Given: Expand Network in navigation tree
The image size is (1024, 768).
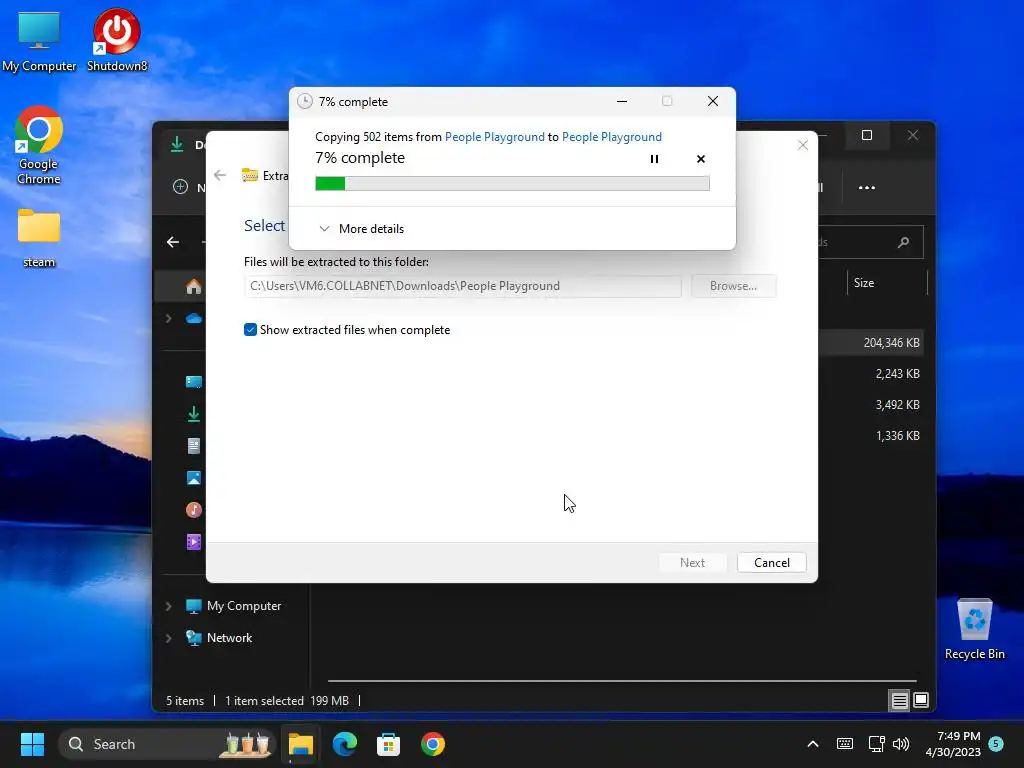Looking at the screenshot, I should click(168, 638).
